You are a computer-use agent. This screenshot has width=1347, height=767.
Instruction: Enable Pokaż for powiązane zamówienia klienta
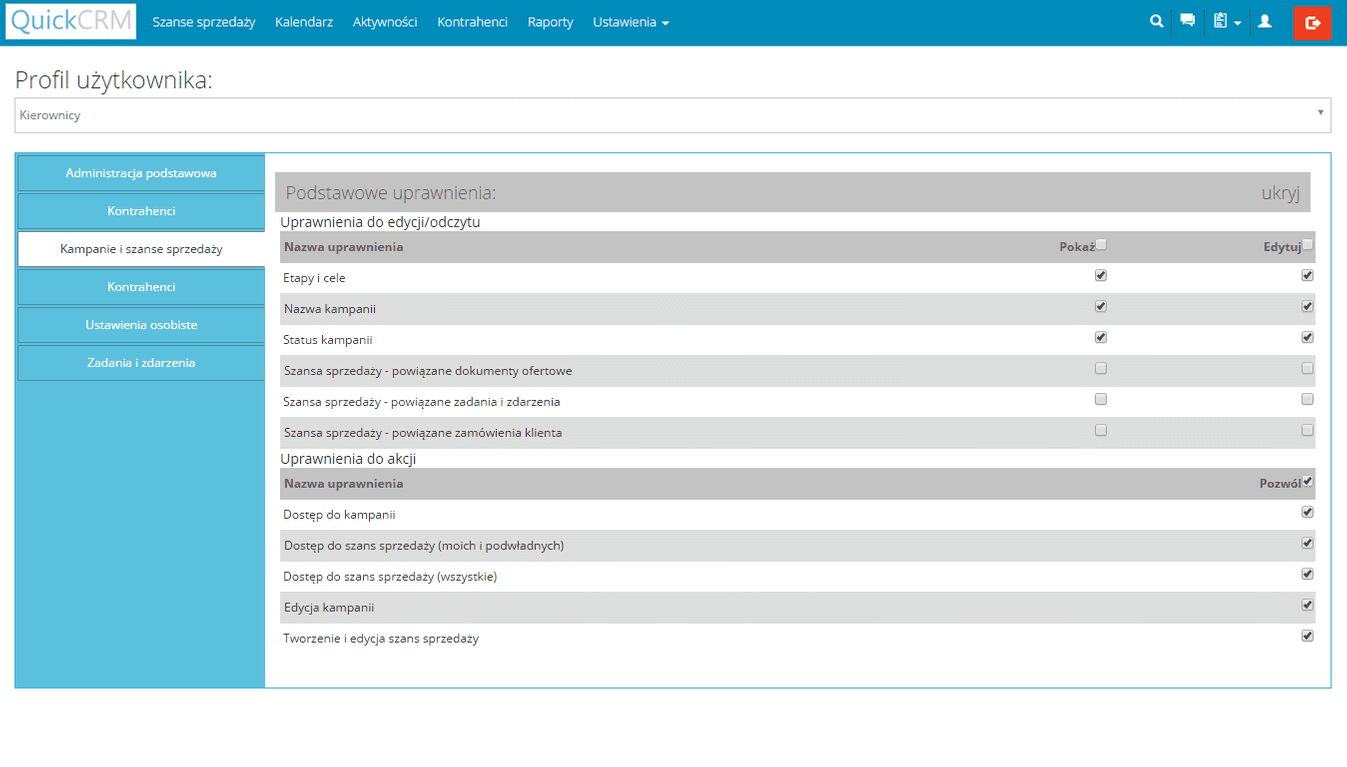(1101, 431)
